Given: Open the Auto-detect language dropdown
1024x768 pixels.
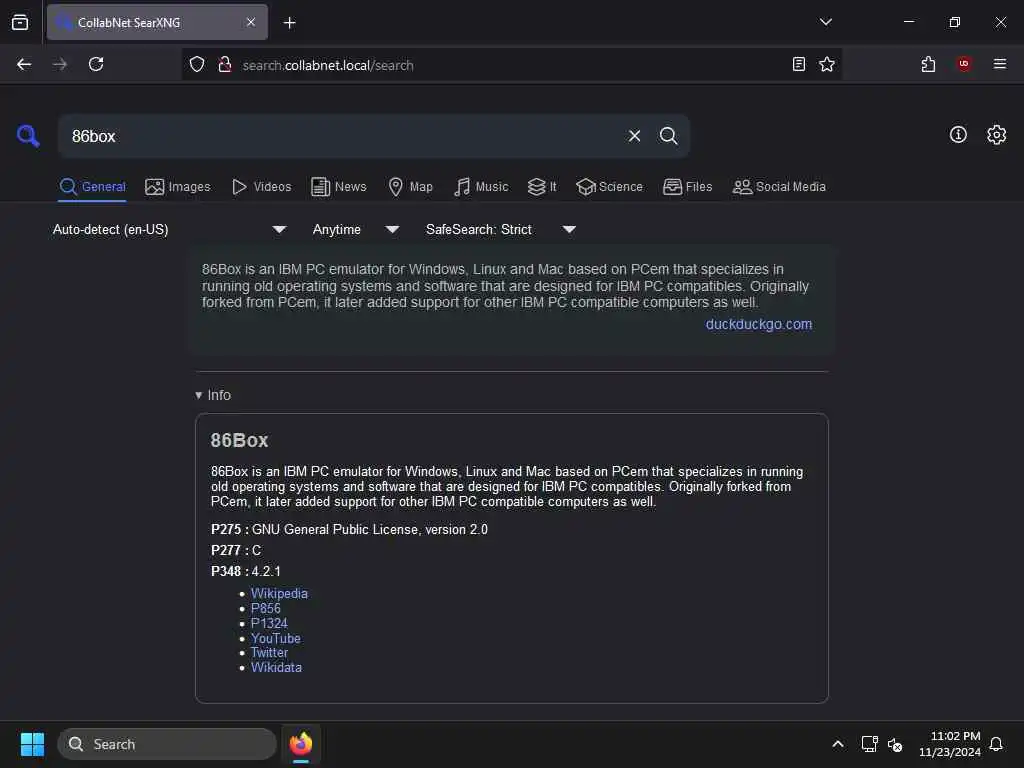Looking at the screenshot, I should (x=169, y=229).
